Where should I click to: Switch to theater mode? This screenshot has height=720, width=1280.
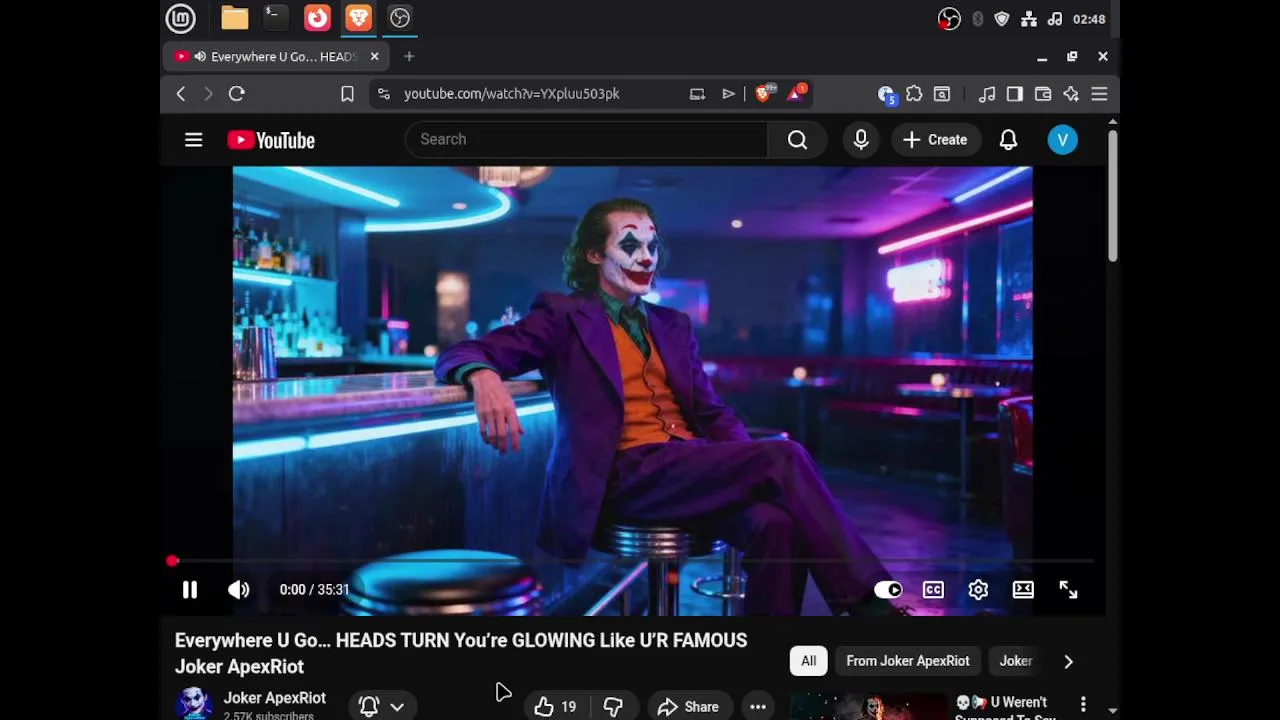click(x=1023, y=590)
